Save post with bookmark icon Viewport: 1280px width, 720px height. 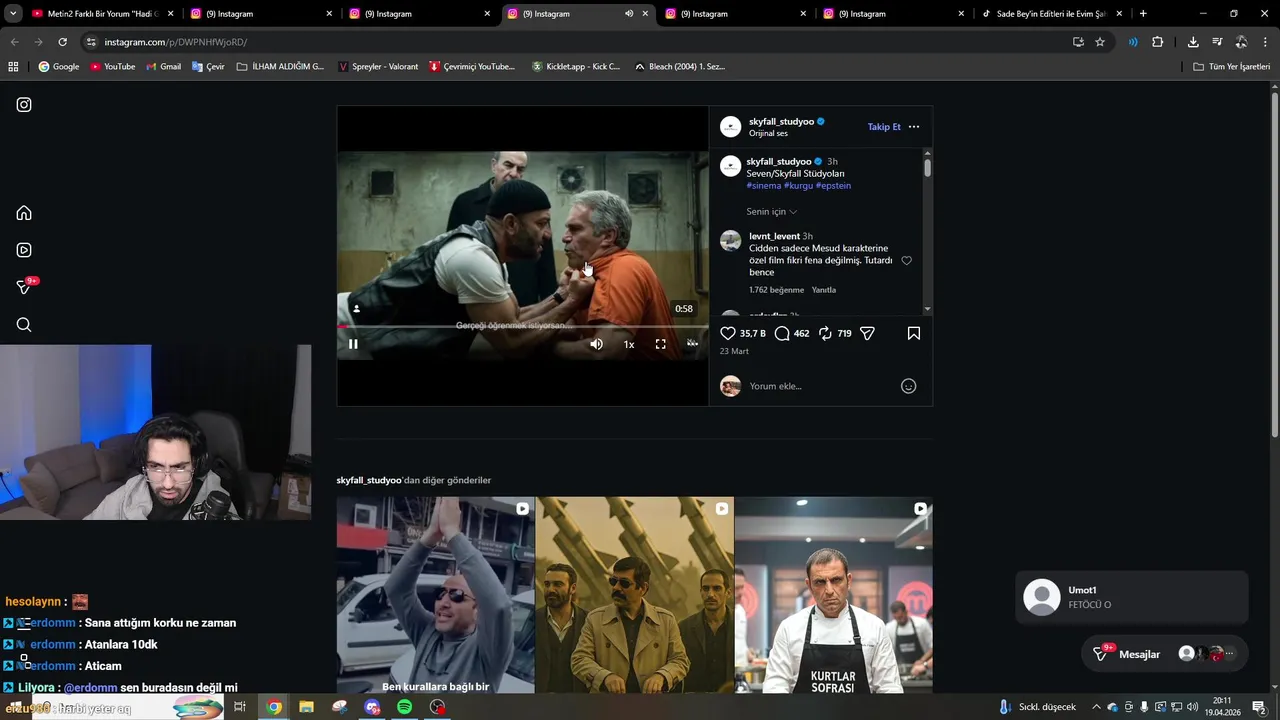click(914, 333)
